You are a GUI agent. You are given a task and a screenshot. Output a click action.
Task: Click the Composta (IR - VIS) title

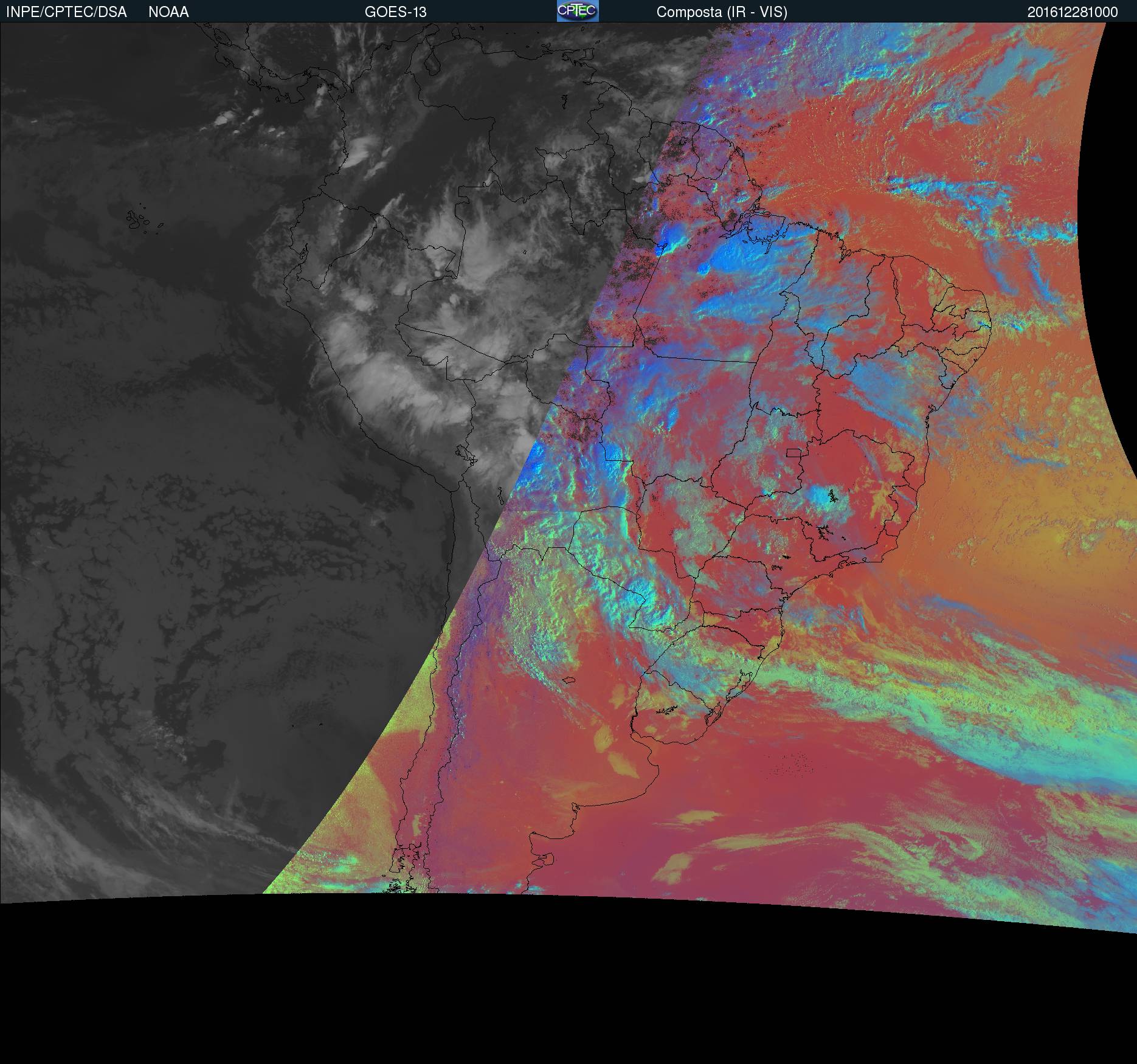(722, 12)
